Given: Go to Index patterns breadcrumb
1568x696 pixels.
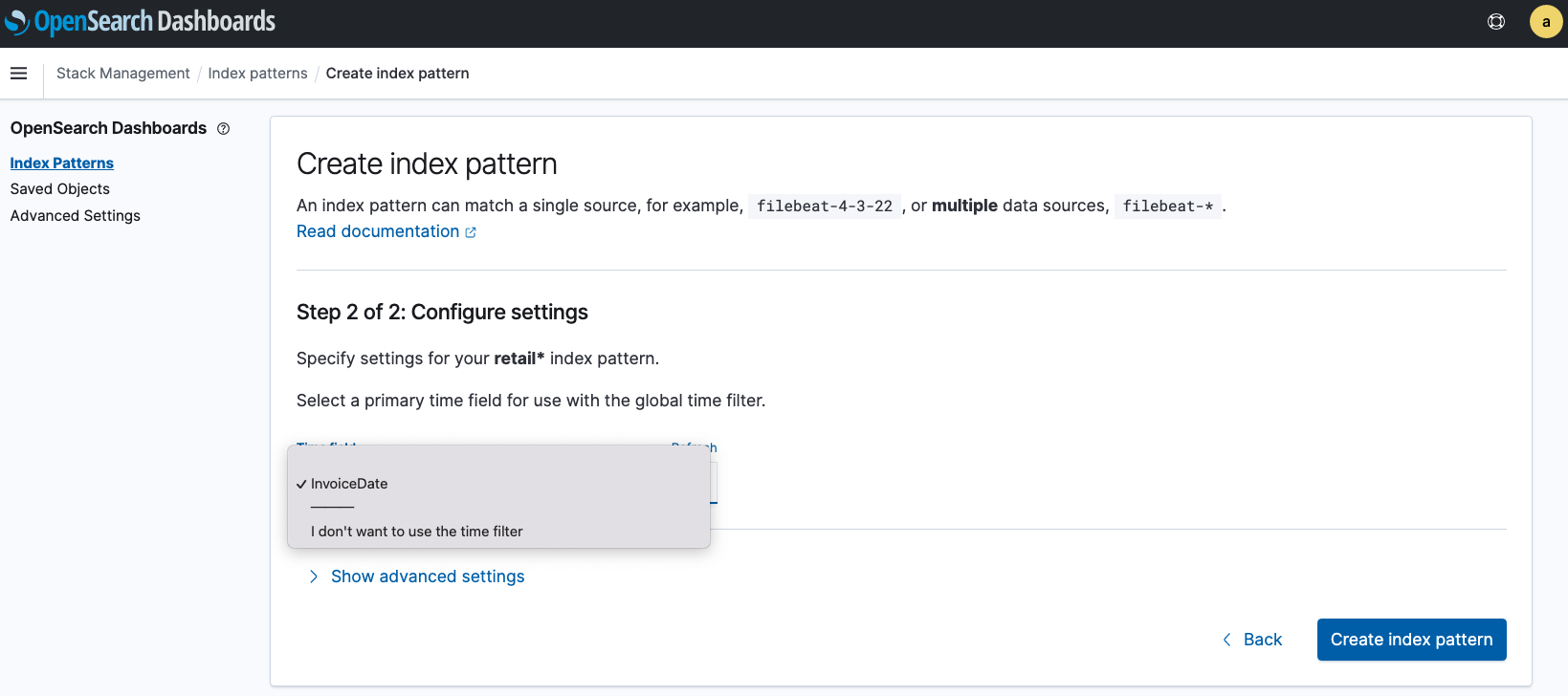Looking at the screenshot, I should click(x=257, y=74).
